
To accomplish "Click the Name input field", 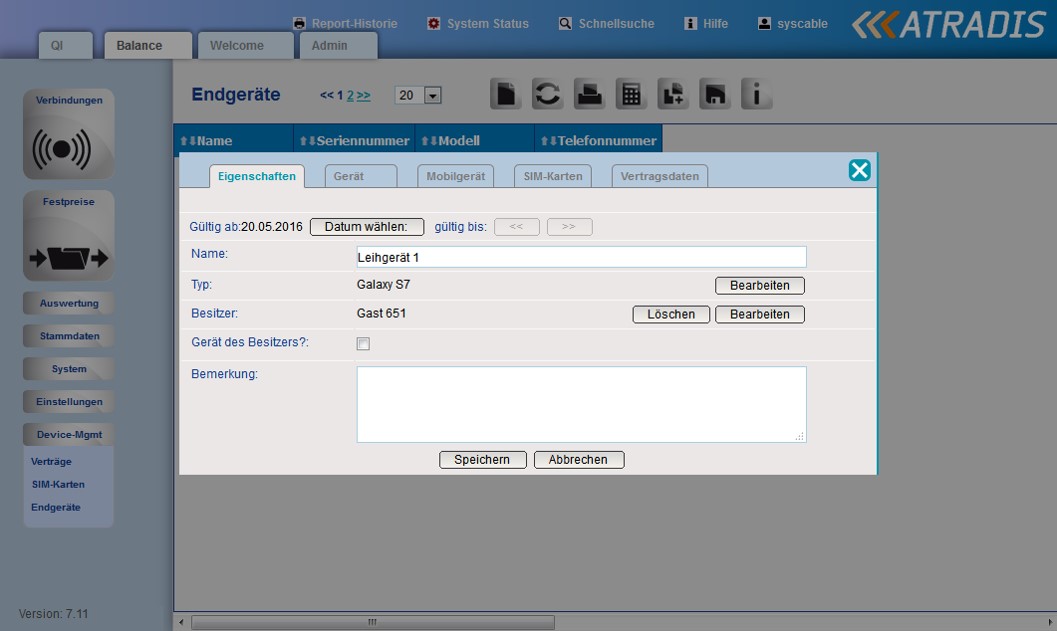I will (581, 257).
